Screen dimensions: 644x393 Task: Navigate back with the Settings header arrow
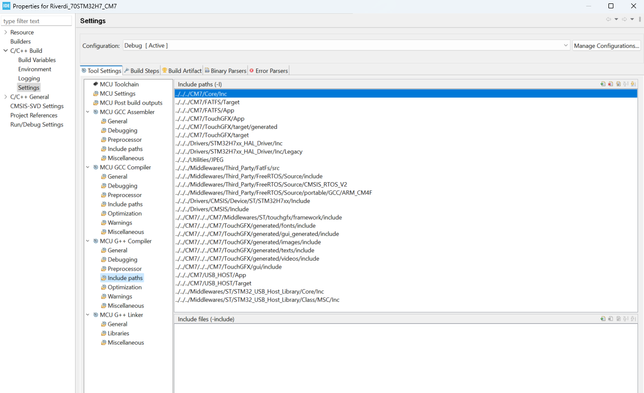608,19
